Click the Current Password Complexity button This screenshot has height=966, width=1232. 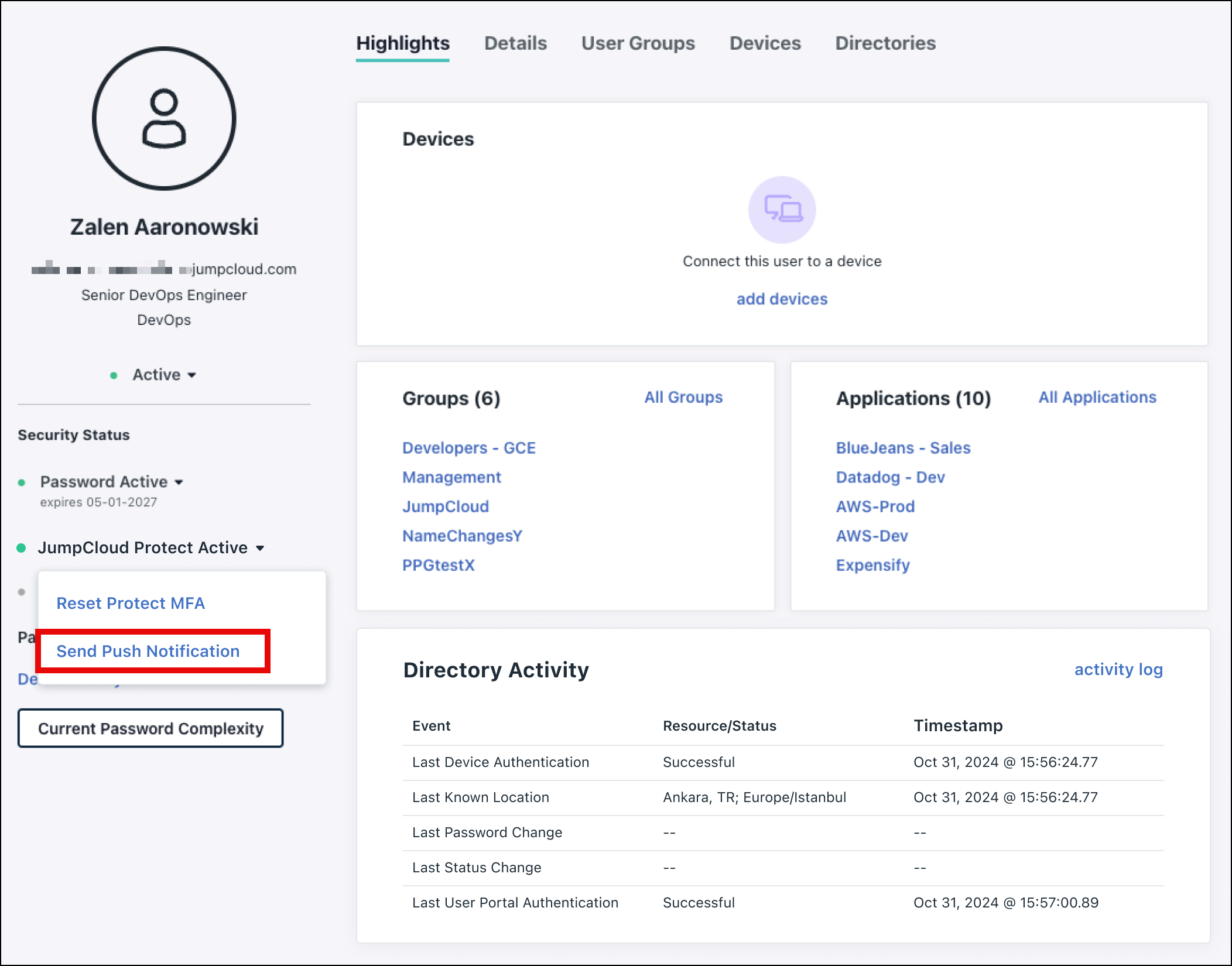point(150,728)
